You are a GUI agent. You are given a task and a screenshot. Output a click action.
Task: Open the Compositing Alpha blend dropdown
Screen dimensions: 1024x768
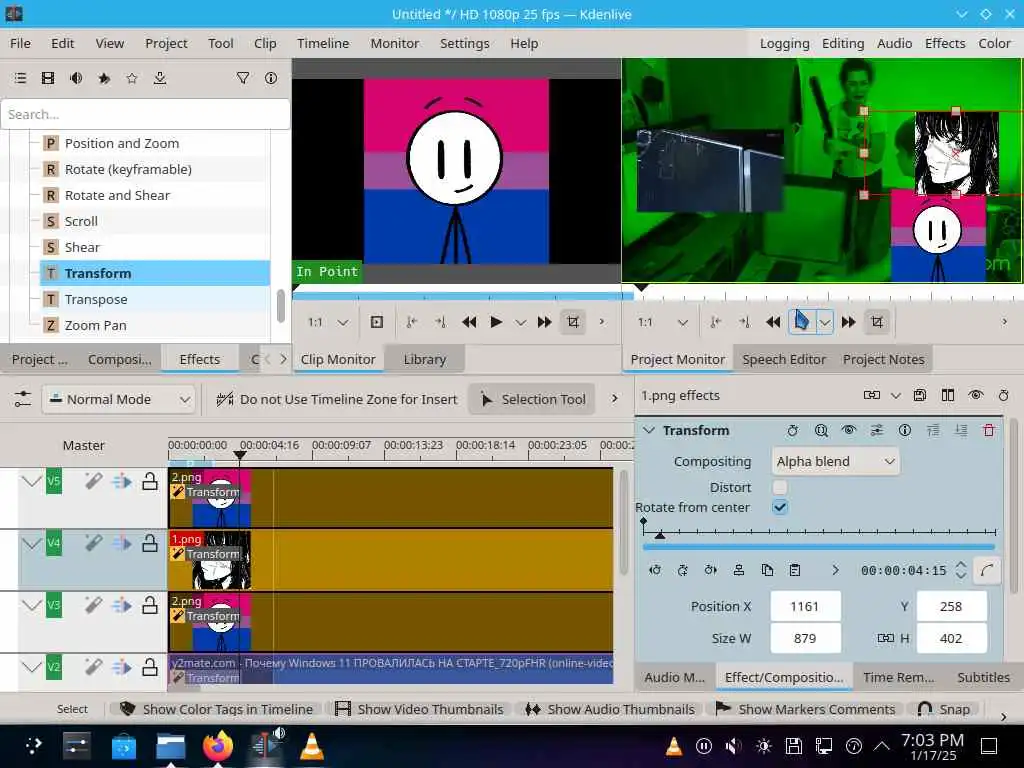pyautogui.click(x=835, y=462)
